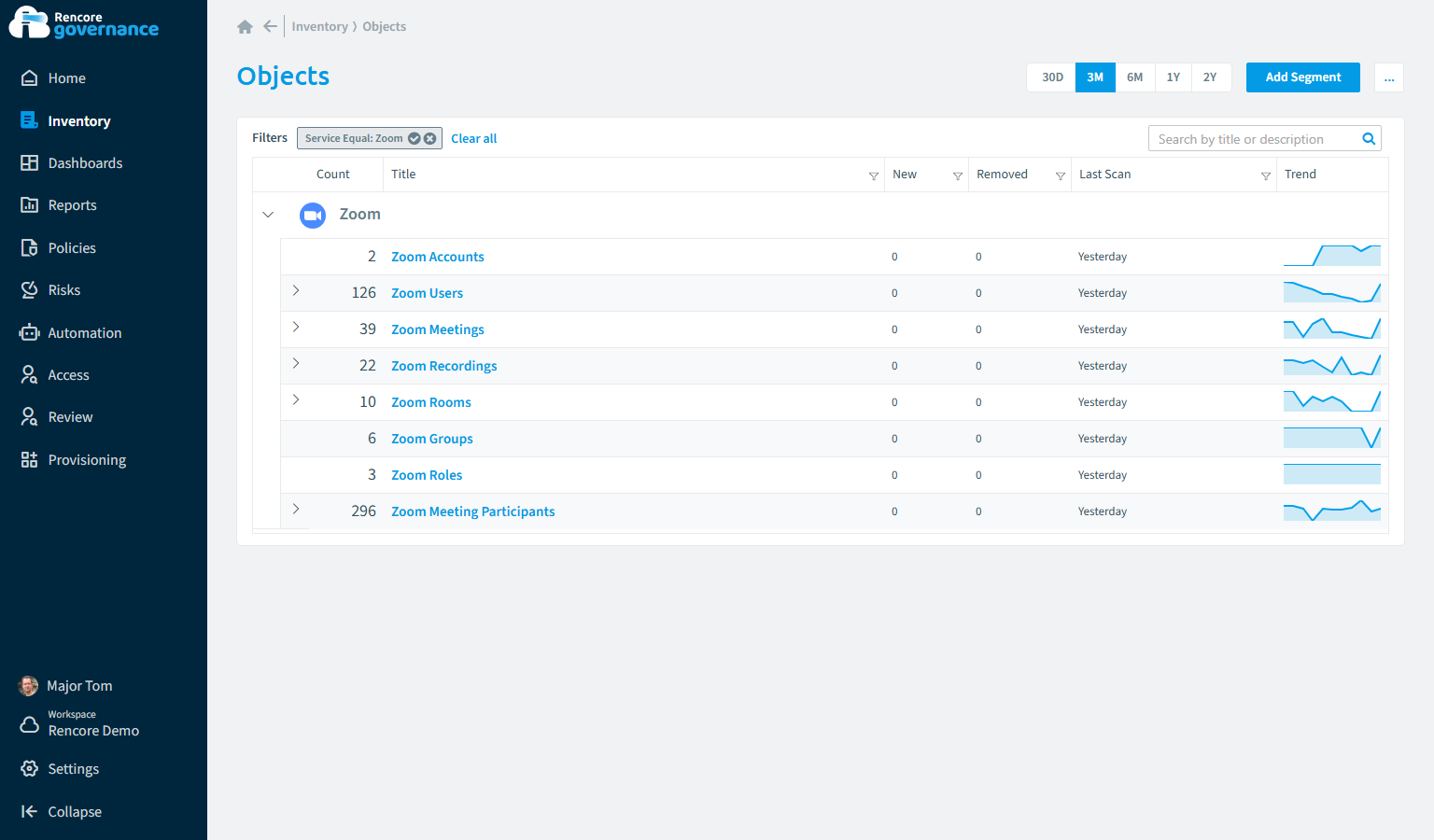Click the Provisioning grid icon

click(29, 460)
